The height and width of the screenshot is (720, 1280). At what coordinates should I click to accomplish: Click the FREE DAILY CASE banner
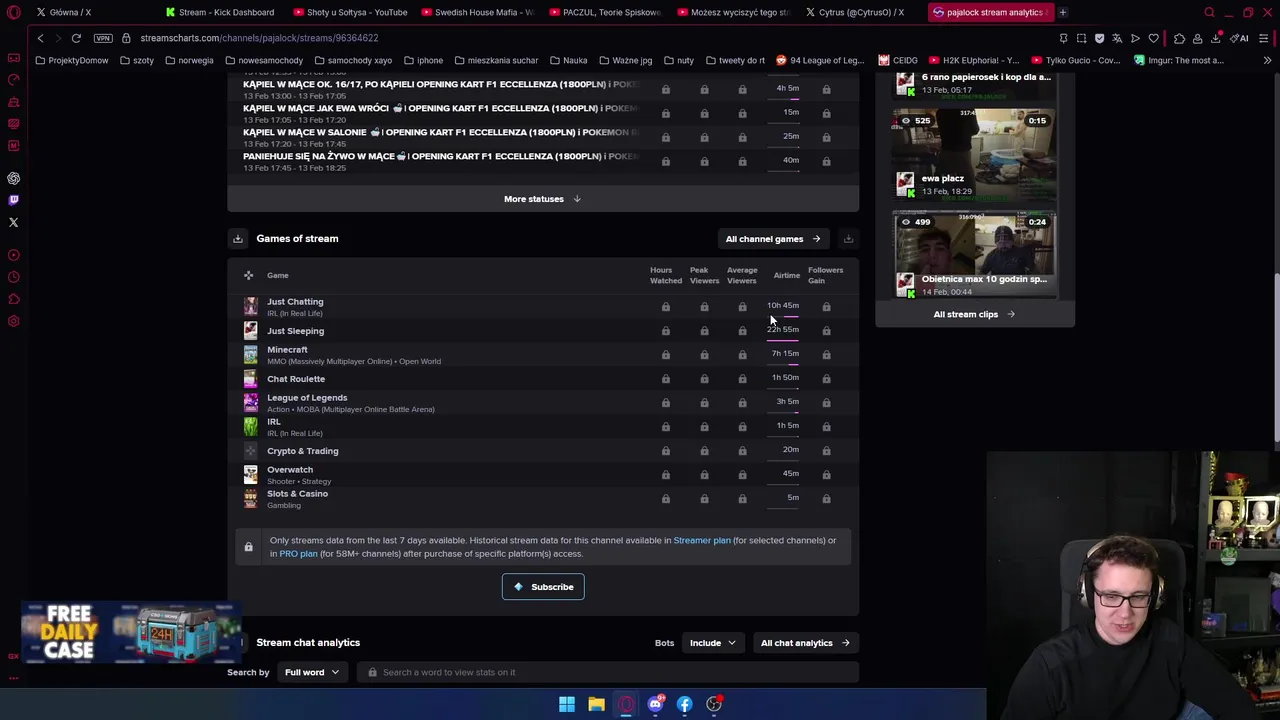coord(131,632)
